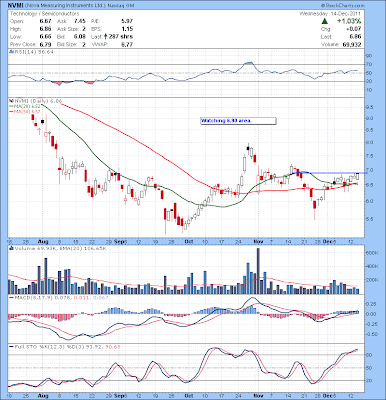The height and width of the screenshot is (400, 386).
Task: Open the StockCharts.com copyright link
Action: (x=343, y=6)
